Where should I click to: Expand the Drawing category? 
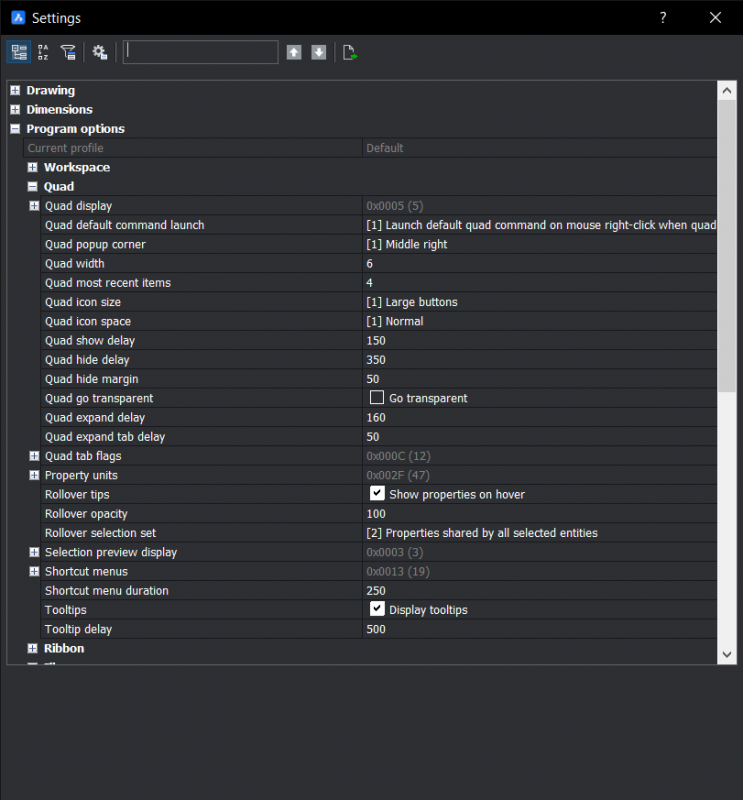[x=14, y=90]
